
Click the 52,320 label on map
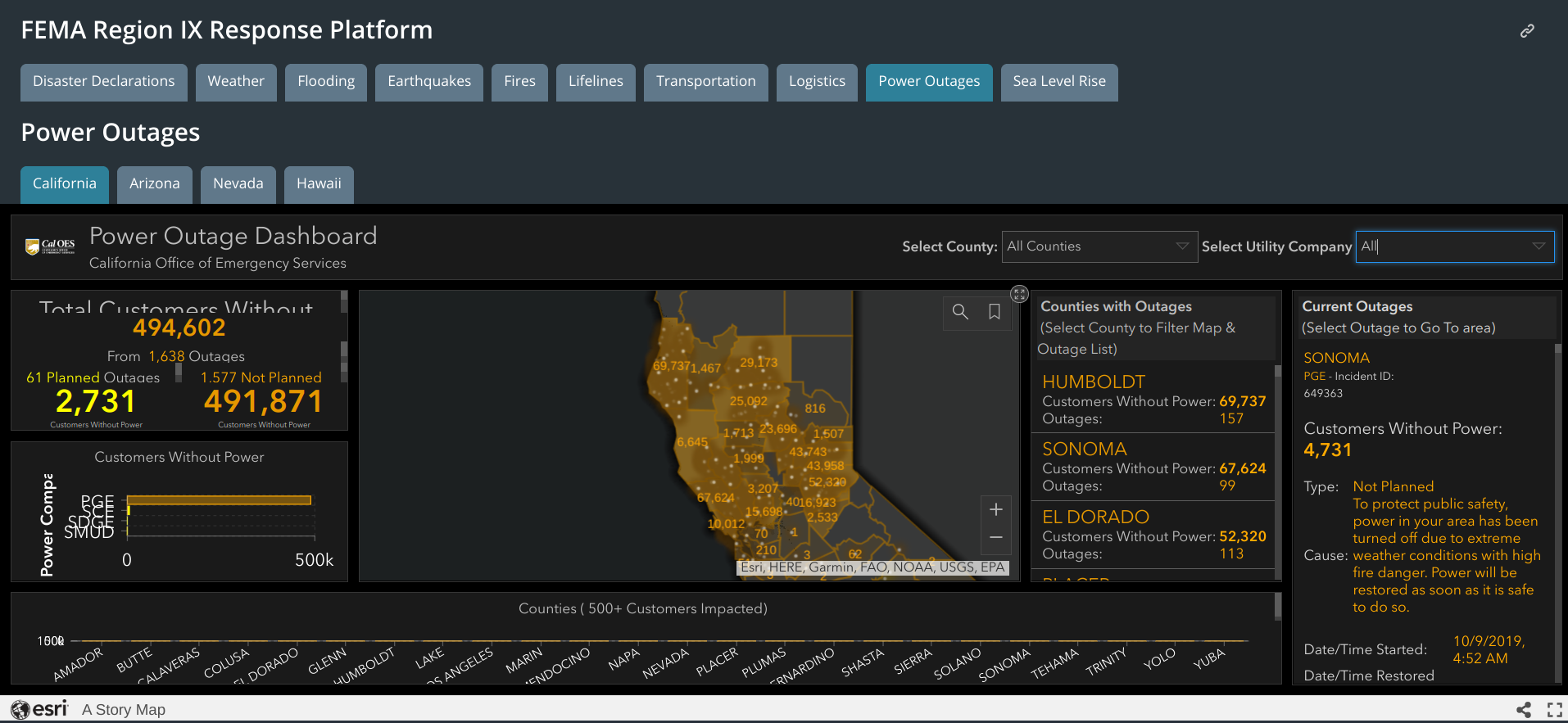[827, 482]
